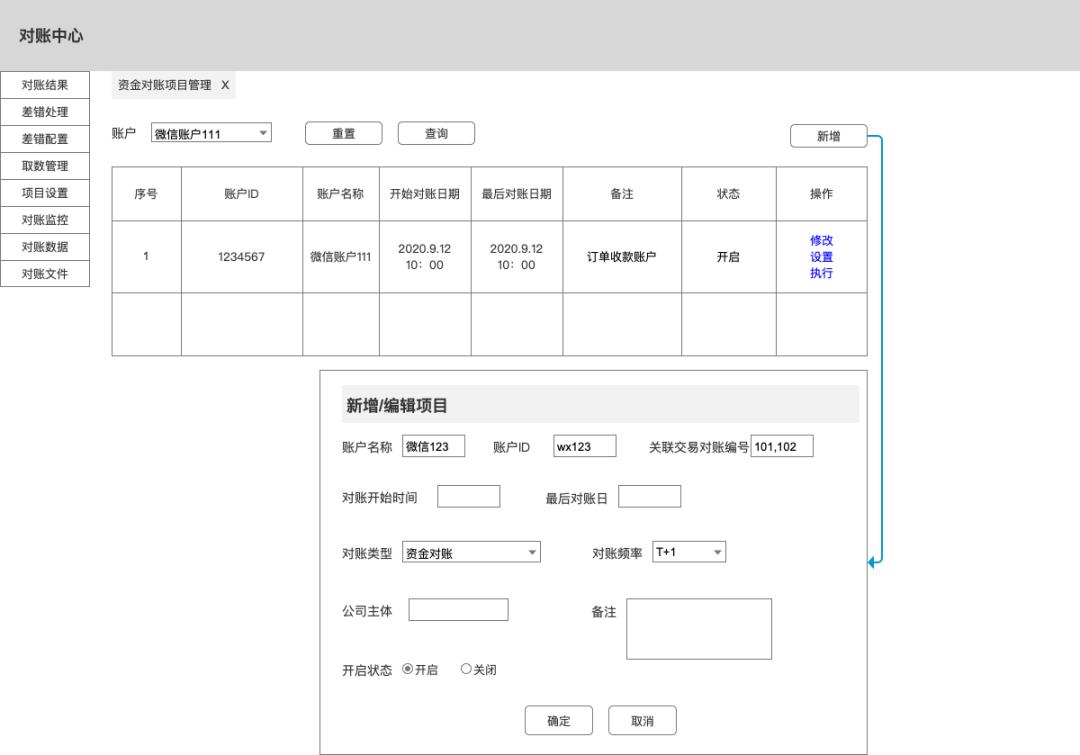This screenshot has height=755, width=1080.
Task: Click 查询 to run the query
Action: [x=436, y=132]
